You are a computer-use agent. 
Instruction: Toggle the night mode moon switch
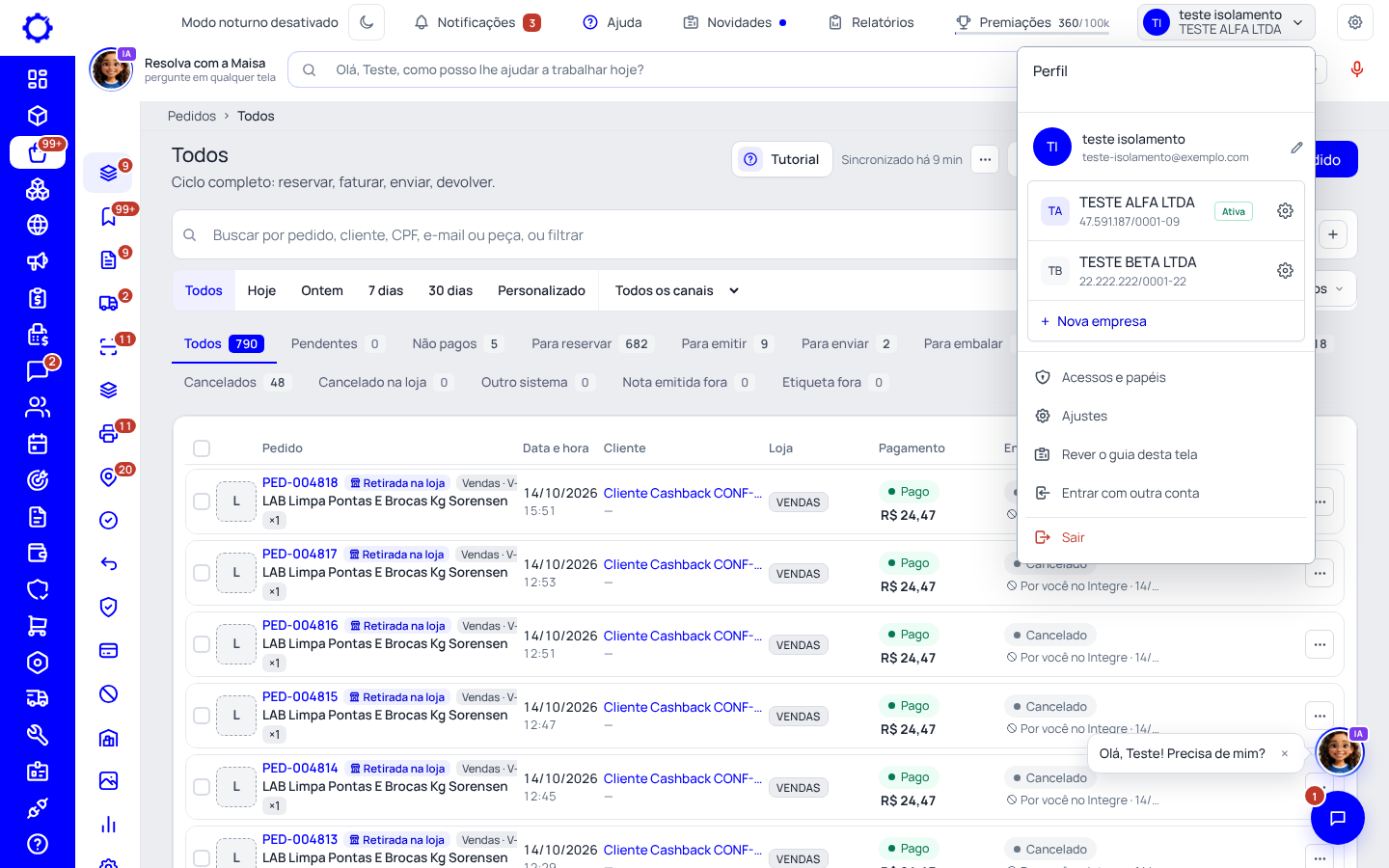point(367,22)
